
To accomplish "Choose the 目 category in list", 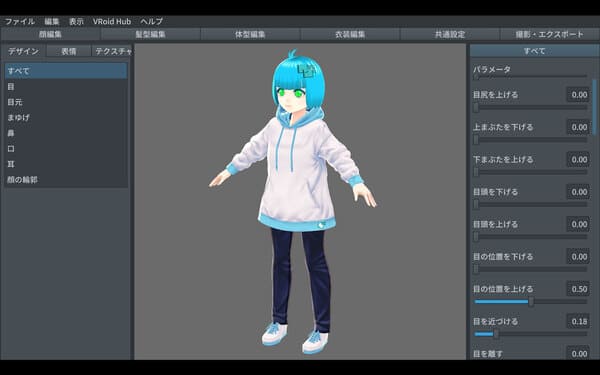I will pyautogui.click(x=66, y=86).
